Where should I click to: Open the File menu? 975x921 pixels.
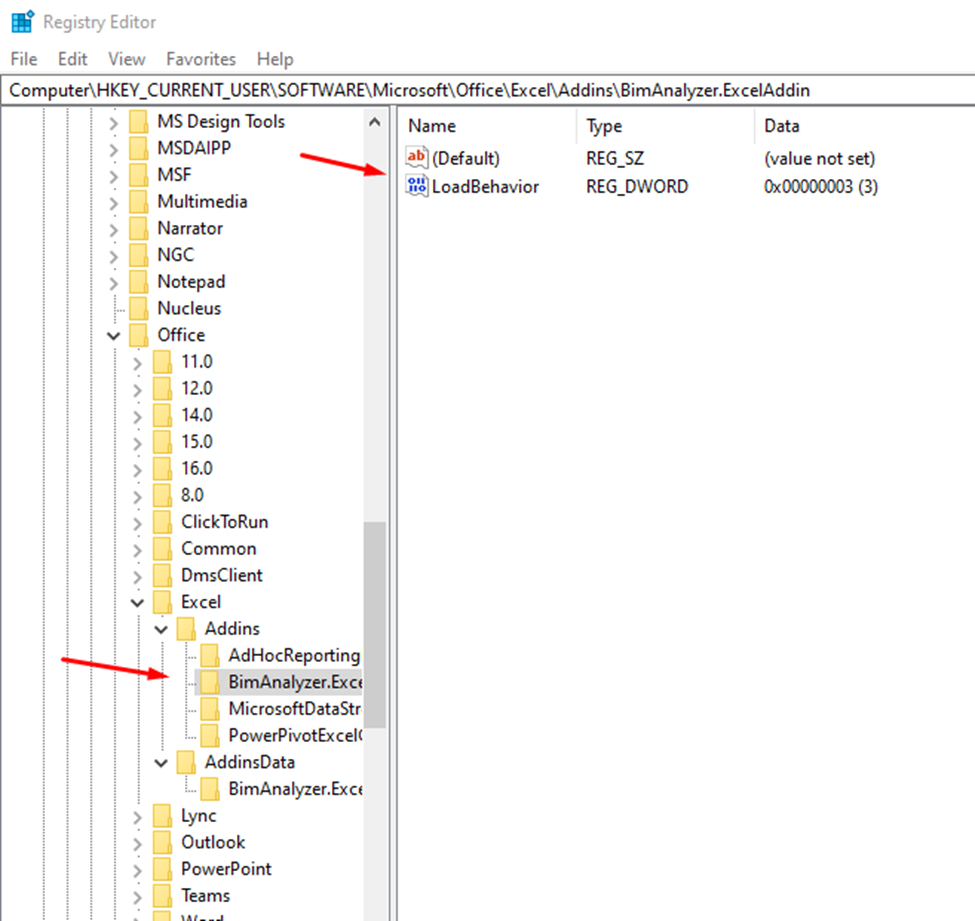(24, 59)
